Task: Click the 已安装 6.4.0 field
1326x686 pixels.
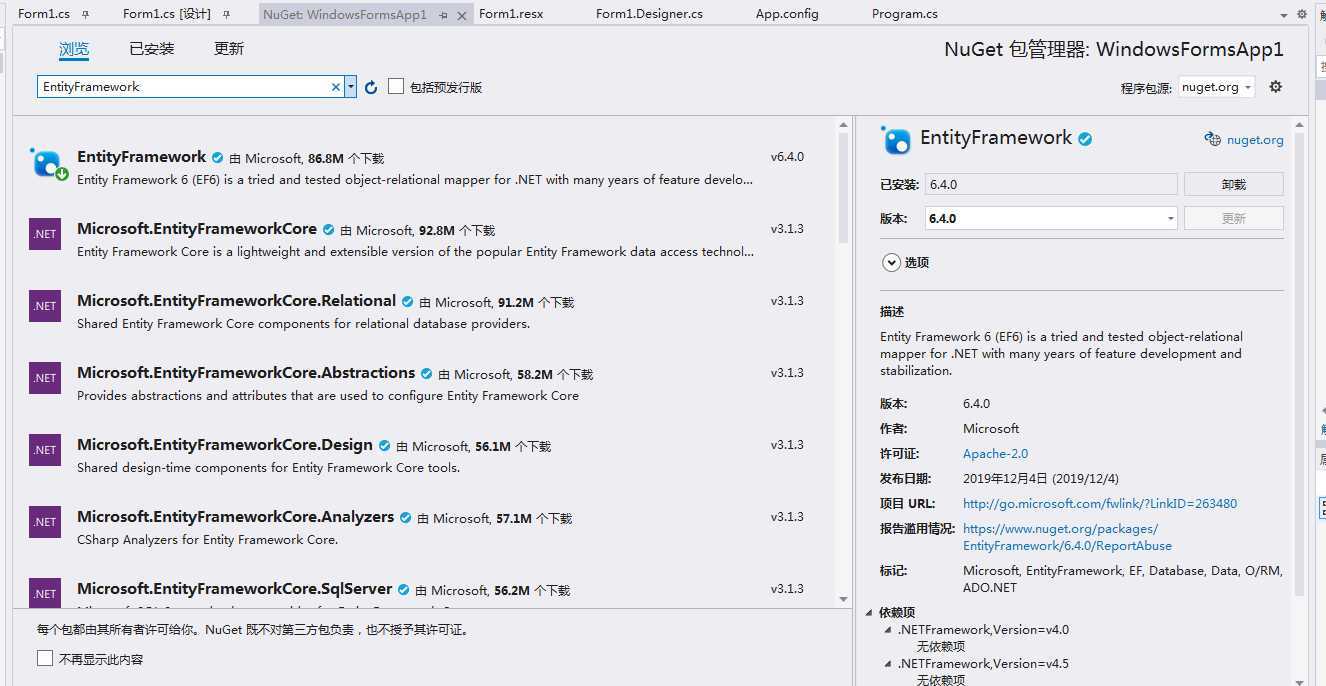Action: tap(1051, 184)
